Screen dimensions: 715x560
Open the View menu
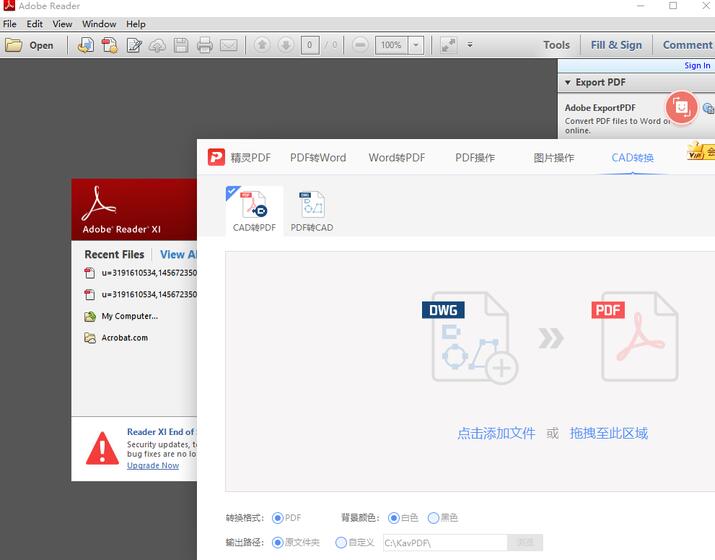[x=62, y=24]
